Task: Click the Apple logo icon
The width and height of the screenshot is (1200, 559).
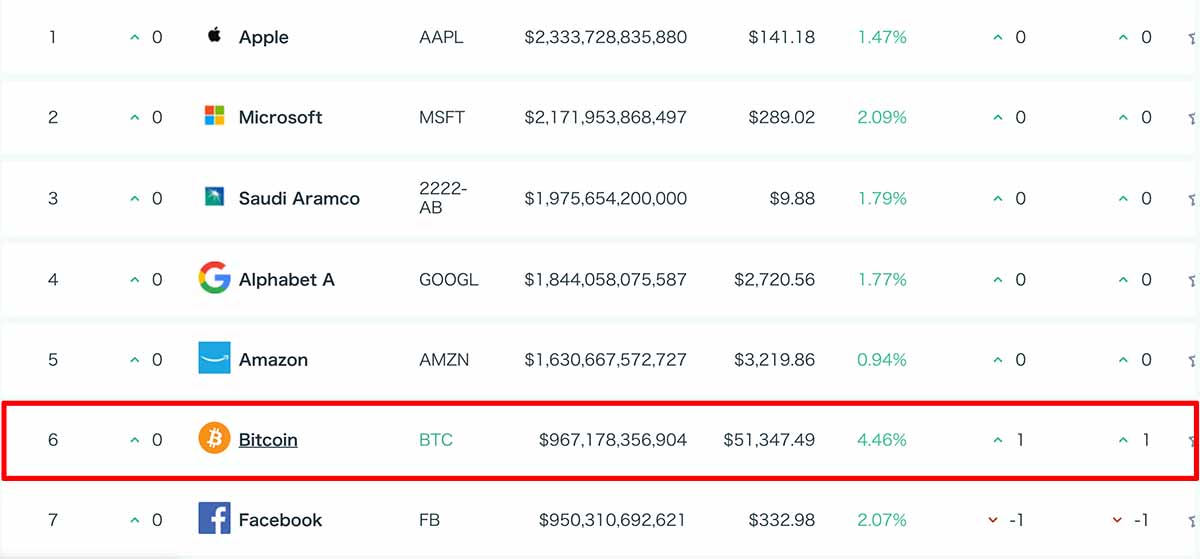Action: pyautogui.click(x=213, y=36)
